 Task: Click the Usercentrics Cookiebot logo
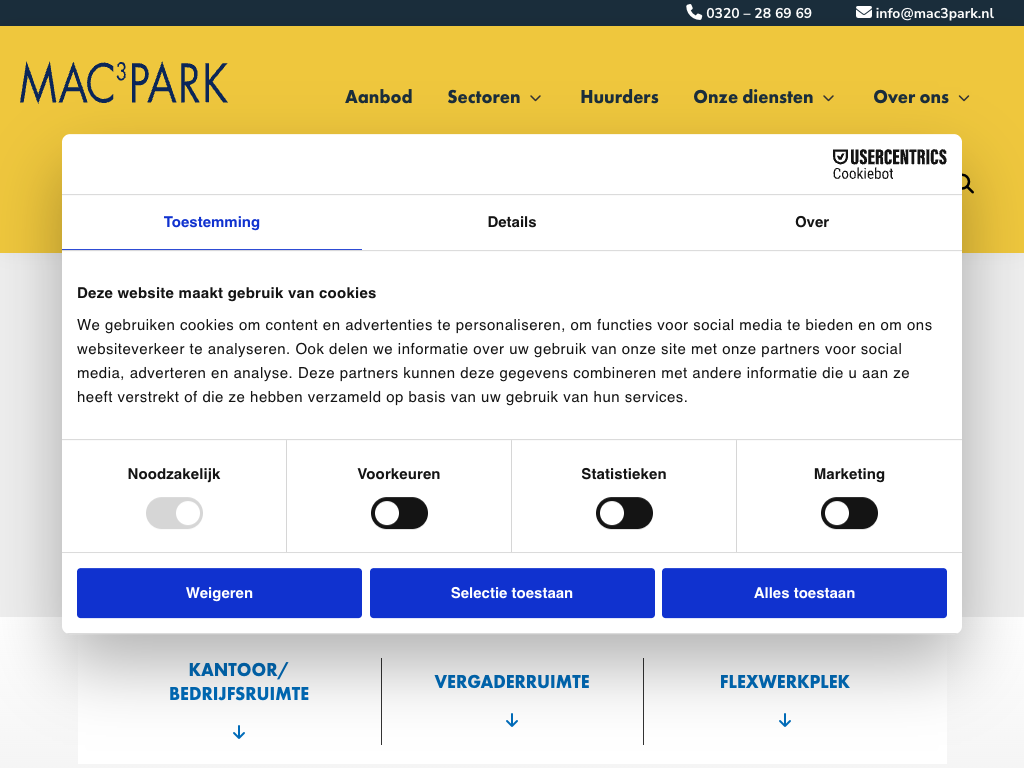pos(889,164)
